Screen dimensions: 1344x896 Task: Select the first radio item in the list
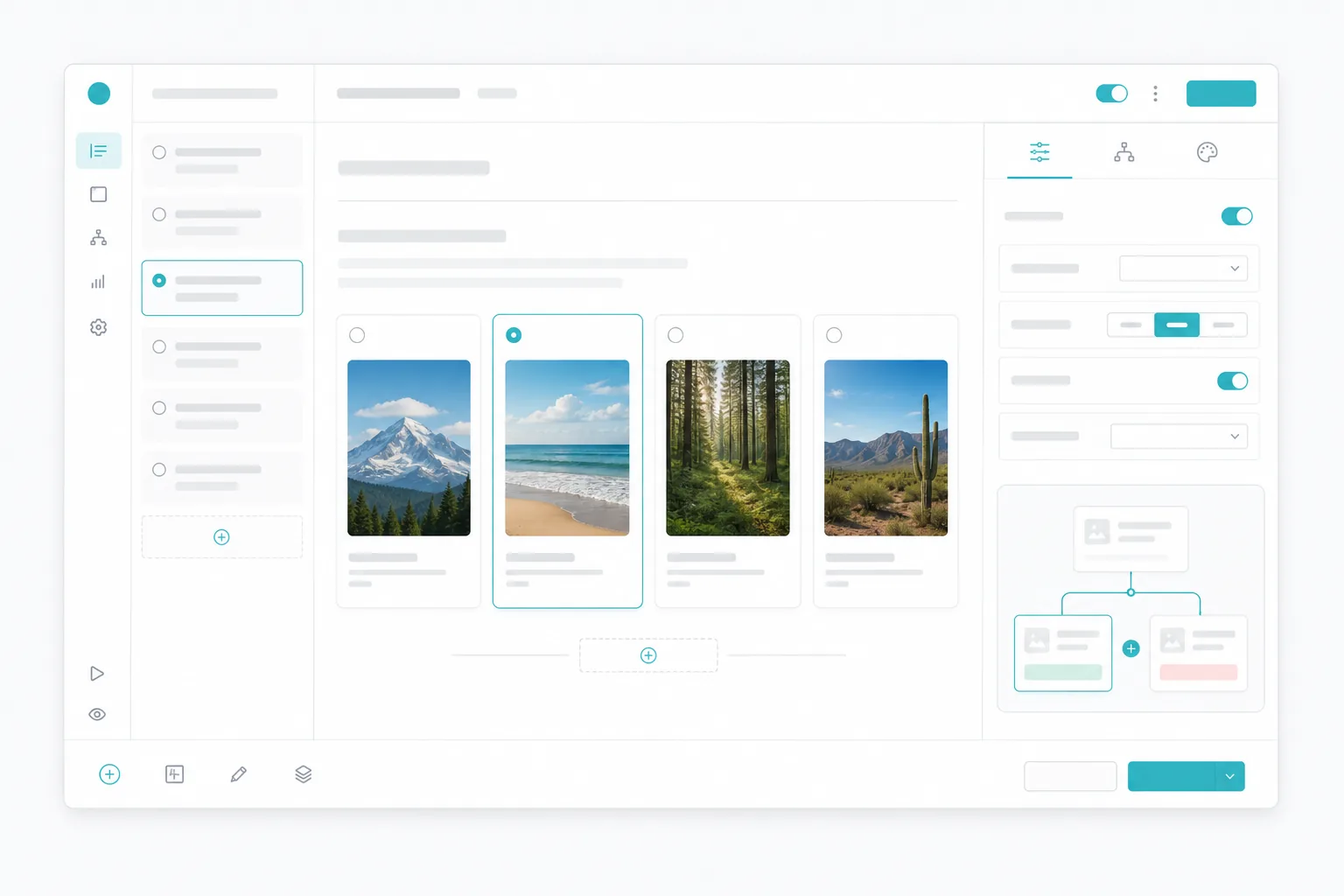point(159,152)
